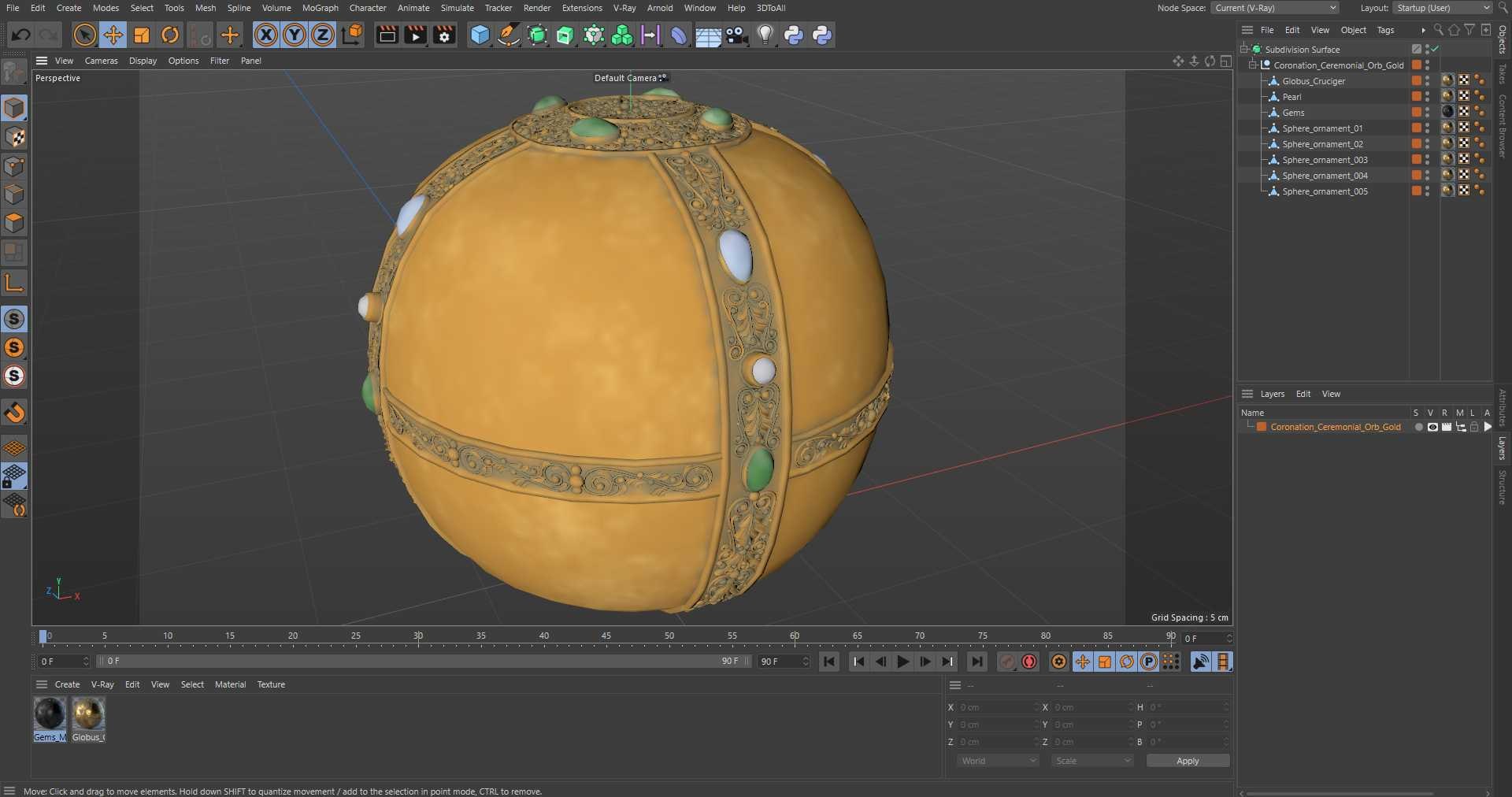The image size is (1512, 797).
Task: Select Pearl object in Object Manager
Action: tap(1291, 97)
